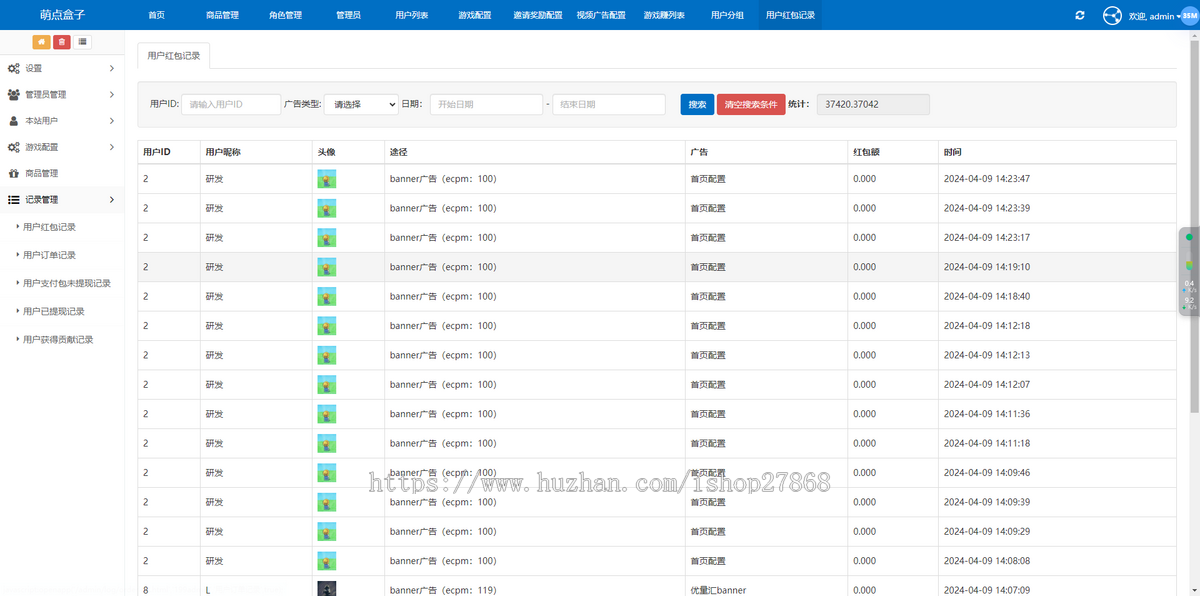Click the refresh icon in the top bar
Image resolution: width=1200 pixels, height=596 pixels.
[1080, 15]
